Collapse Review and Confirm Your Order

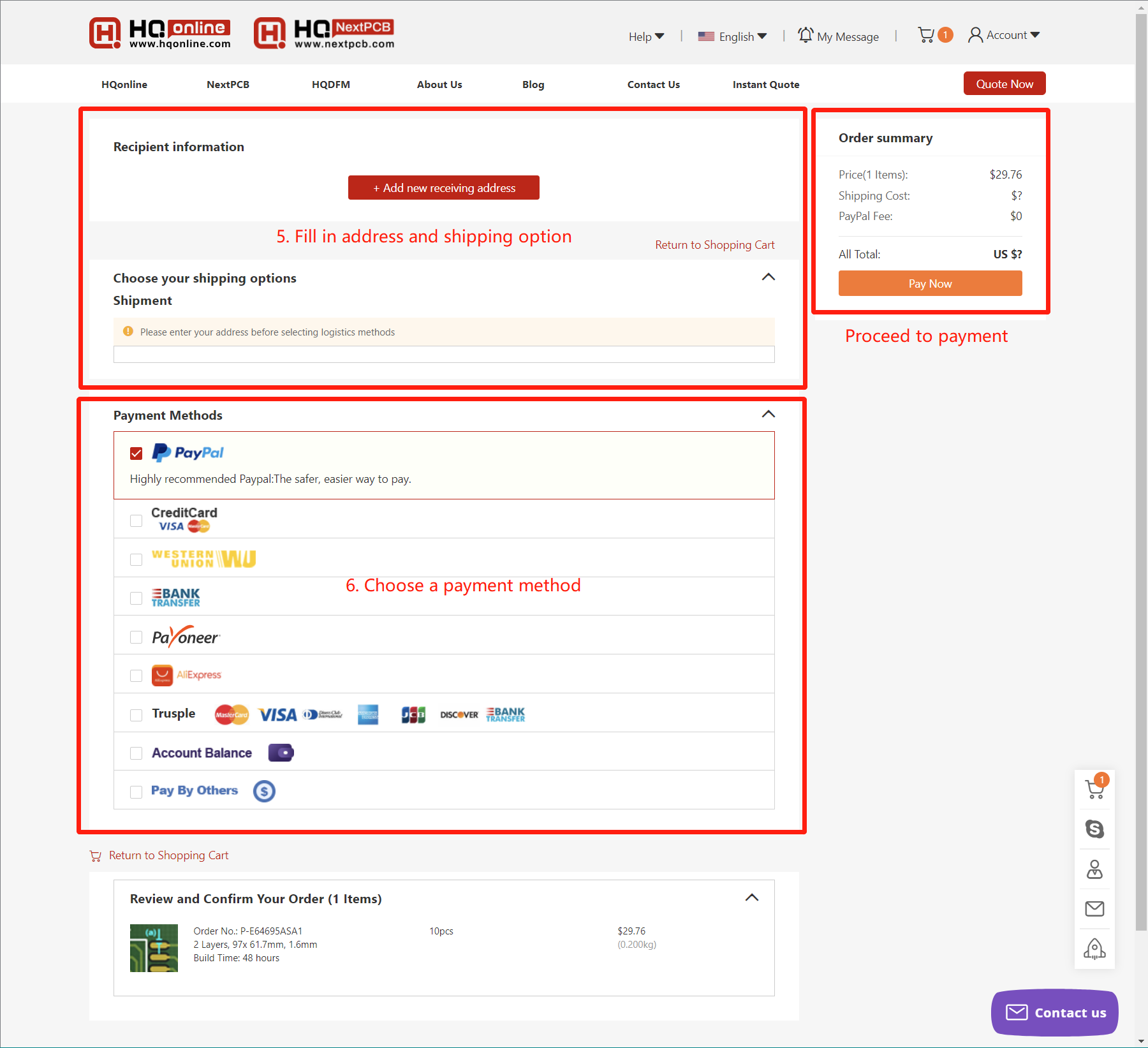(x=752, y=897)
